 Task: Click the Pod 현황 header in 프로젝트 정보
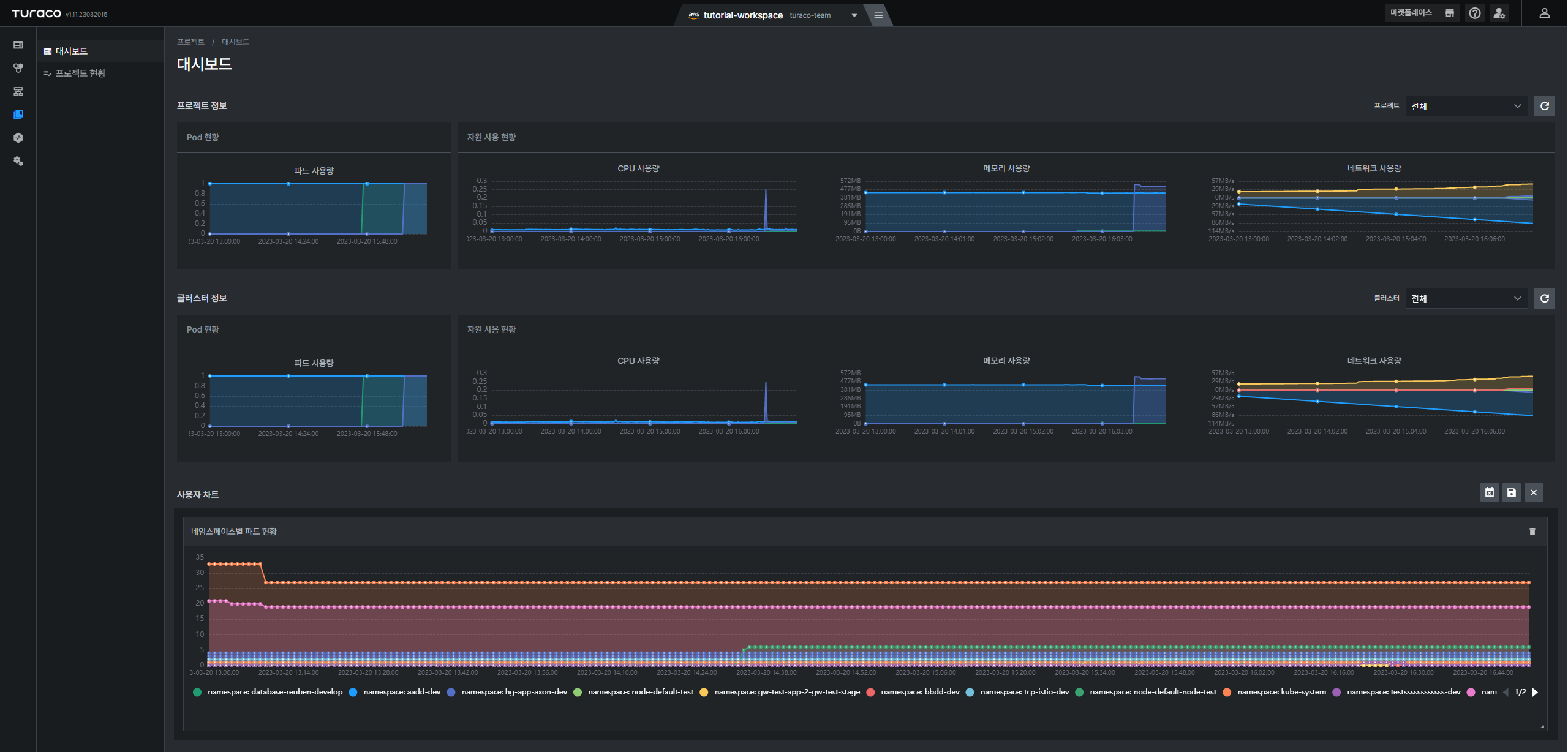tap(203, 137)
